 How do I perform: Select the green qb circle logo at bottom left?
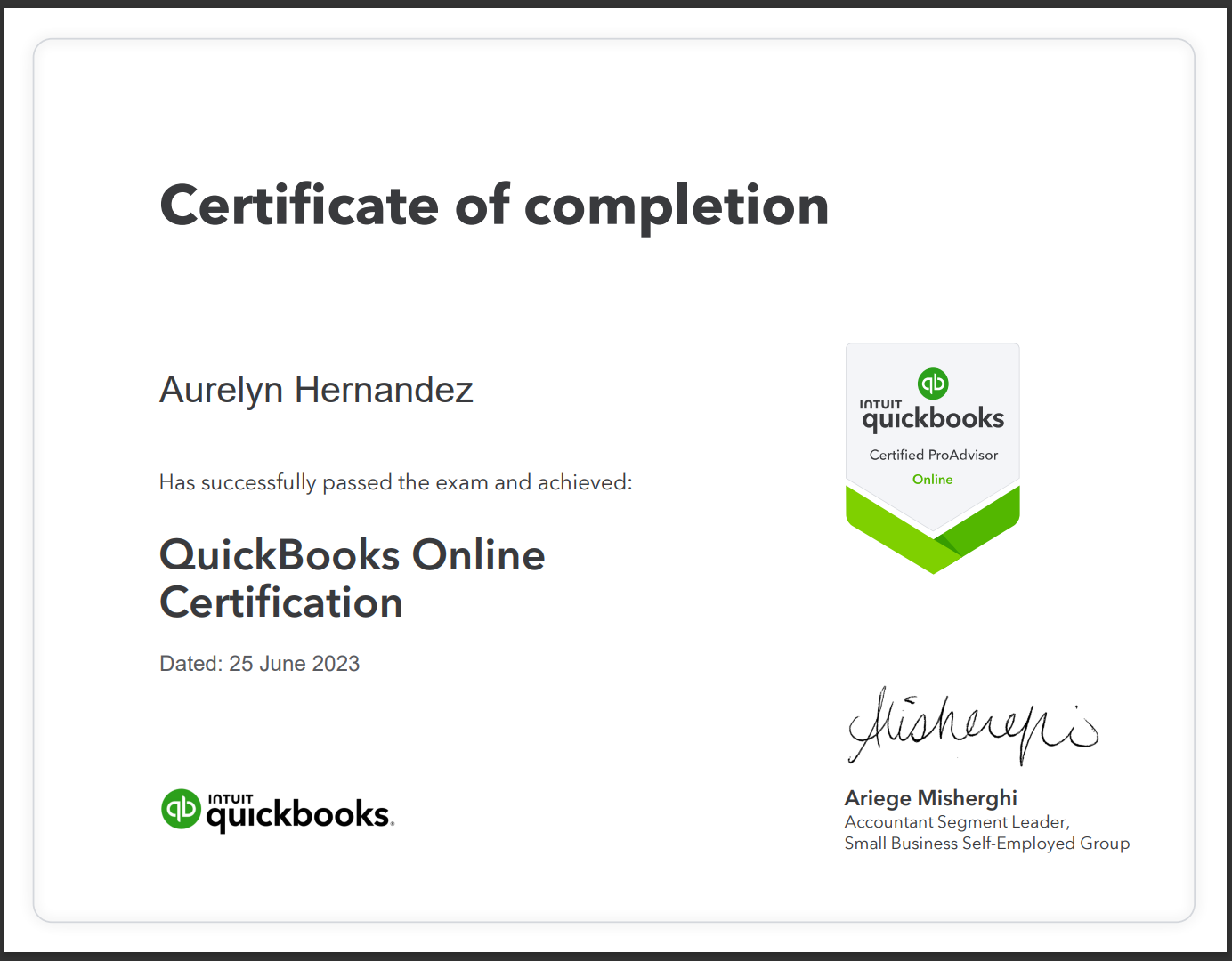pos(182,810)
